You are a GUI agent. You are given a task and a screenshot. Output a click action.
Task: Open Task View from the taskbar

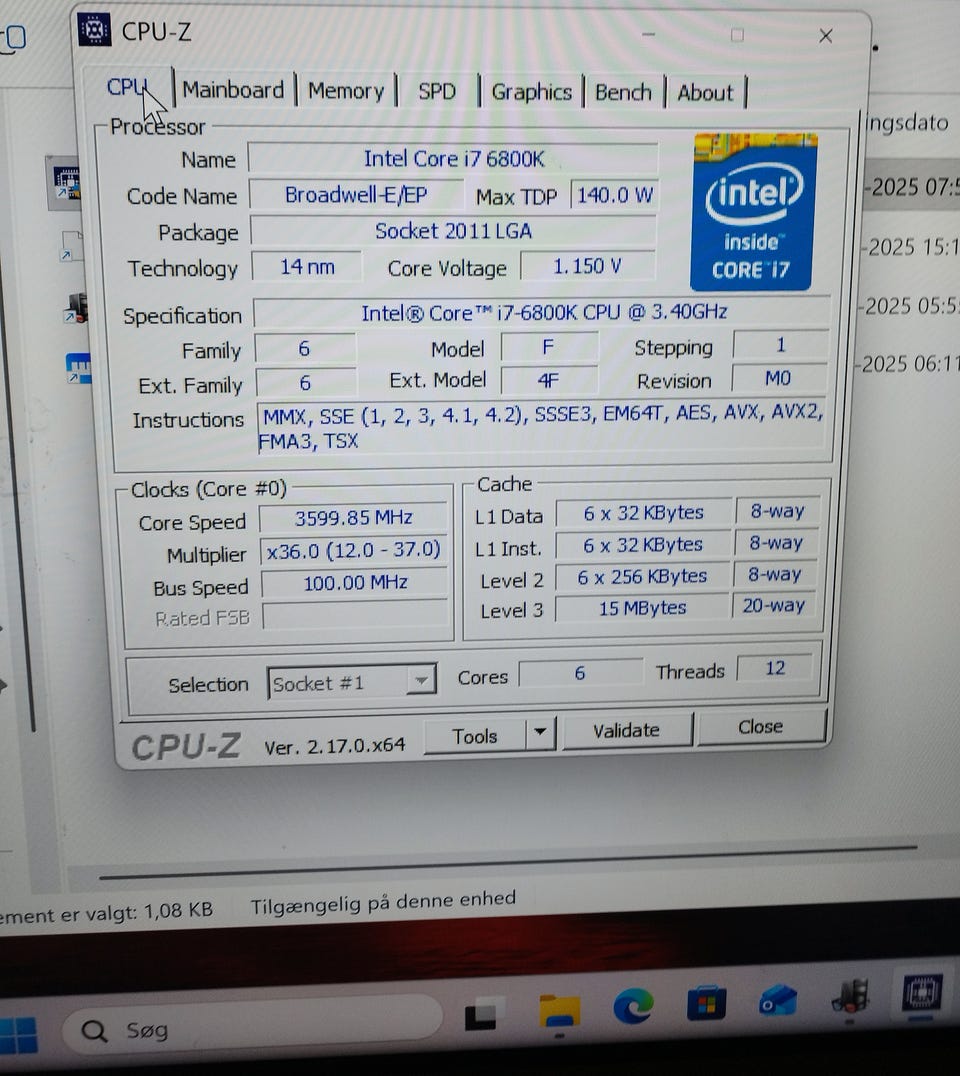(480, 1016)
